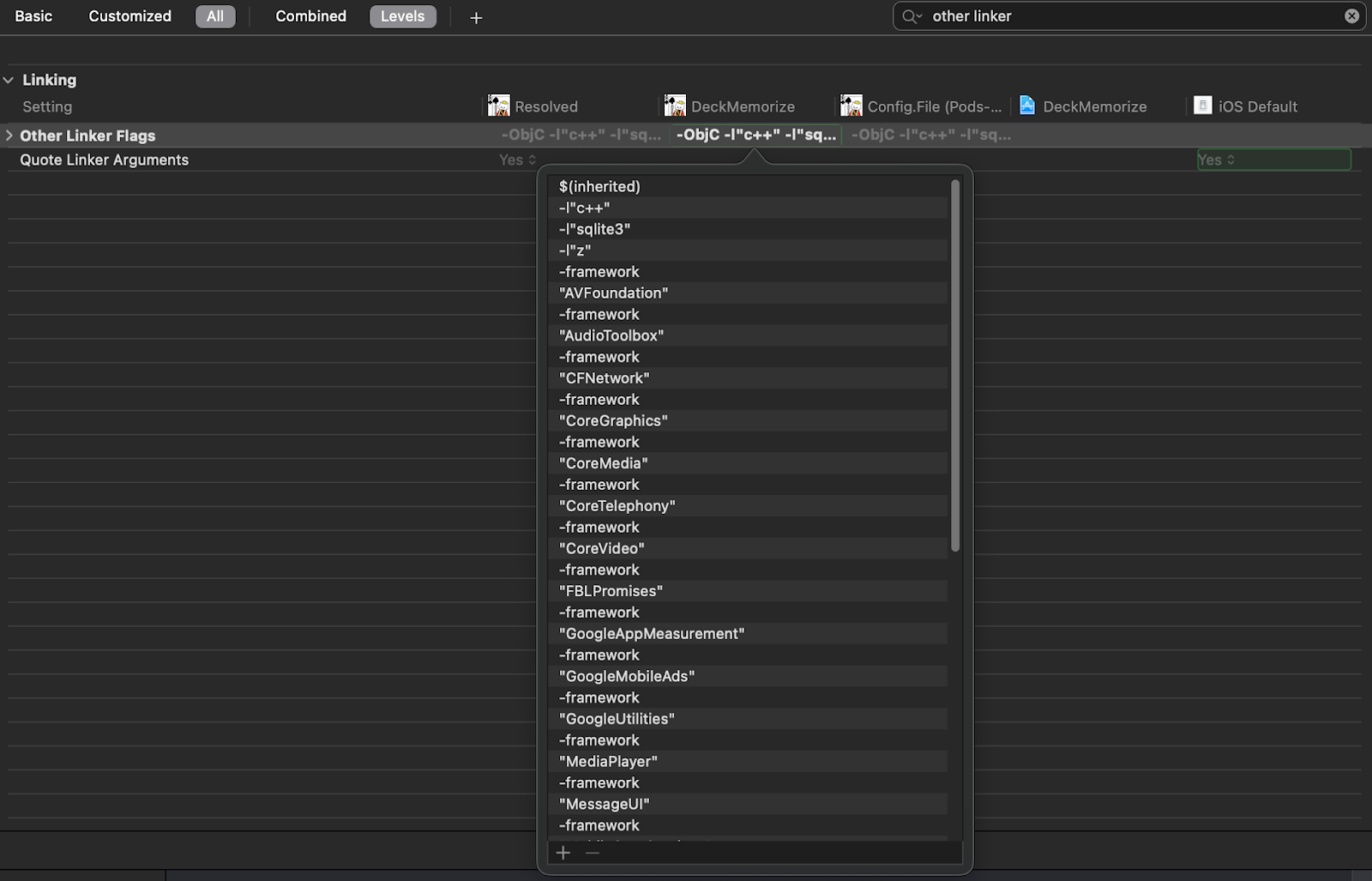This screenshot has width=1372, height=881.
Task: Select the "FBLPromises" entry
Action: [748, 591]
